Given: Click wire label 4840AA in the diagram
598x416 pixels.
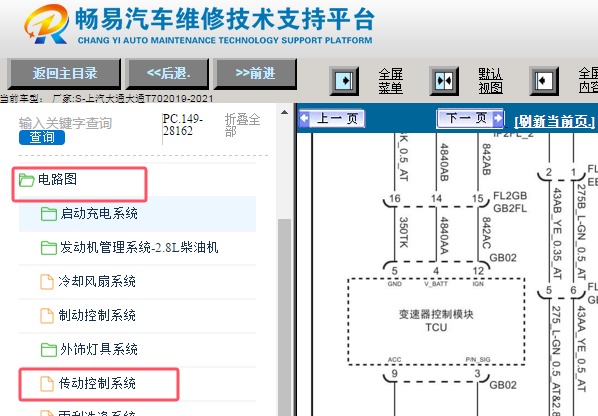Looking at the screenshot, I should 444,235.
